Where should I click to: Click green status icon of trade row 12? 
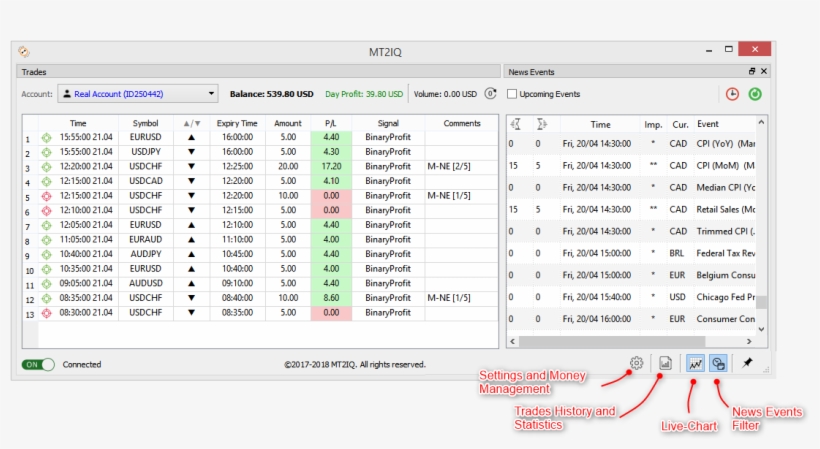coord(47,298)
